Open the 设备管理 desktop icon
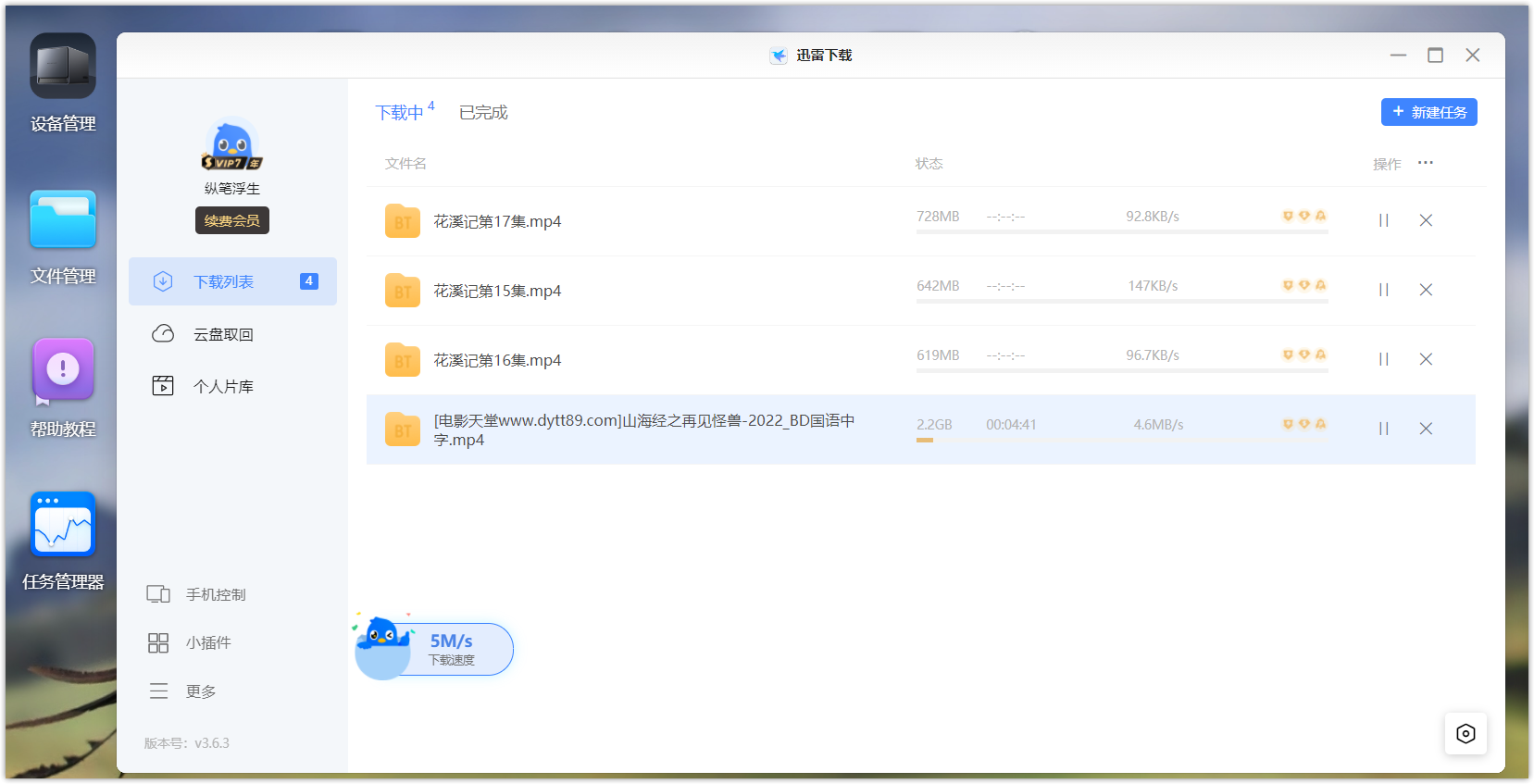This screenshot has width=1534, height=784. 63,67
